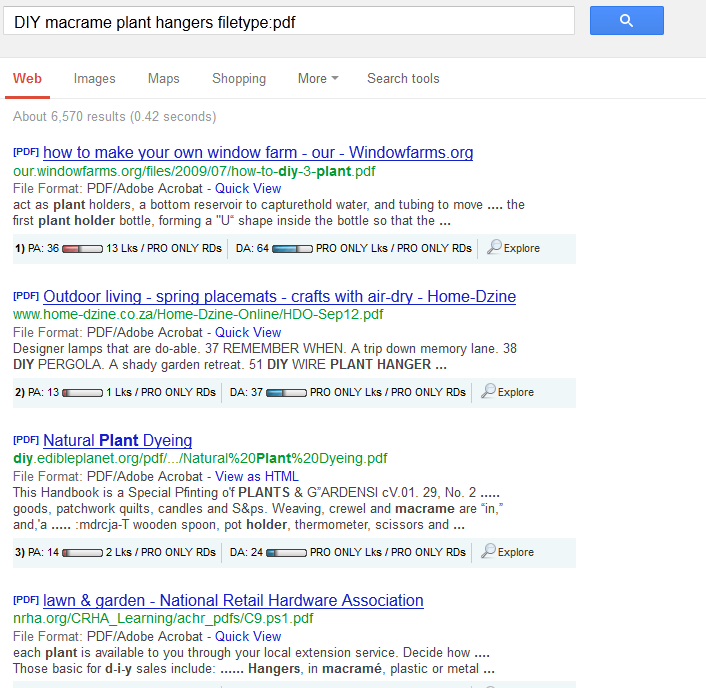
Task: Click the our.windowfarms.org green URL
Action: click(194, 171)
